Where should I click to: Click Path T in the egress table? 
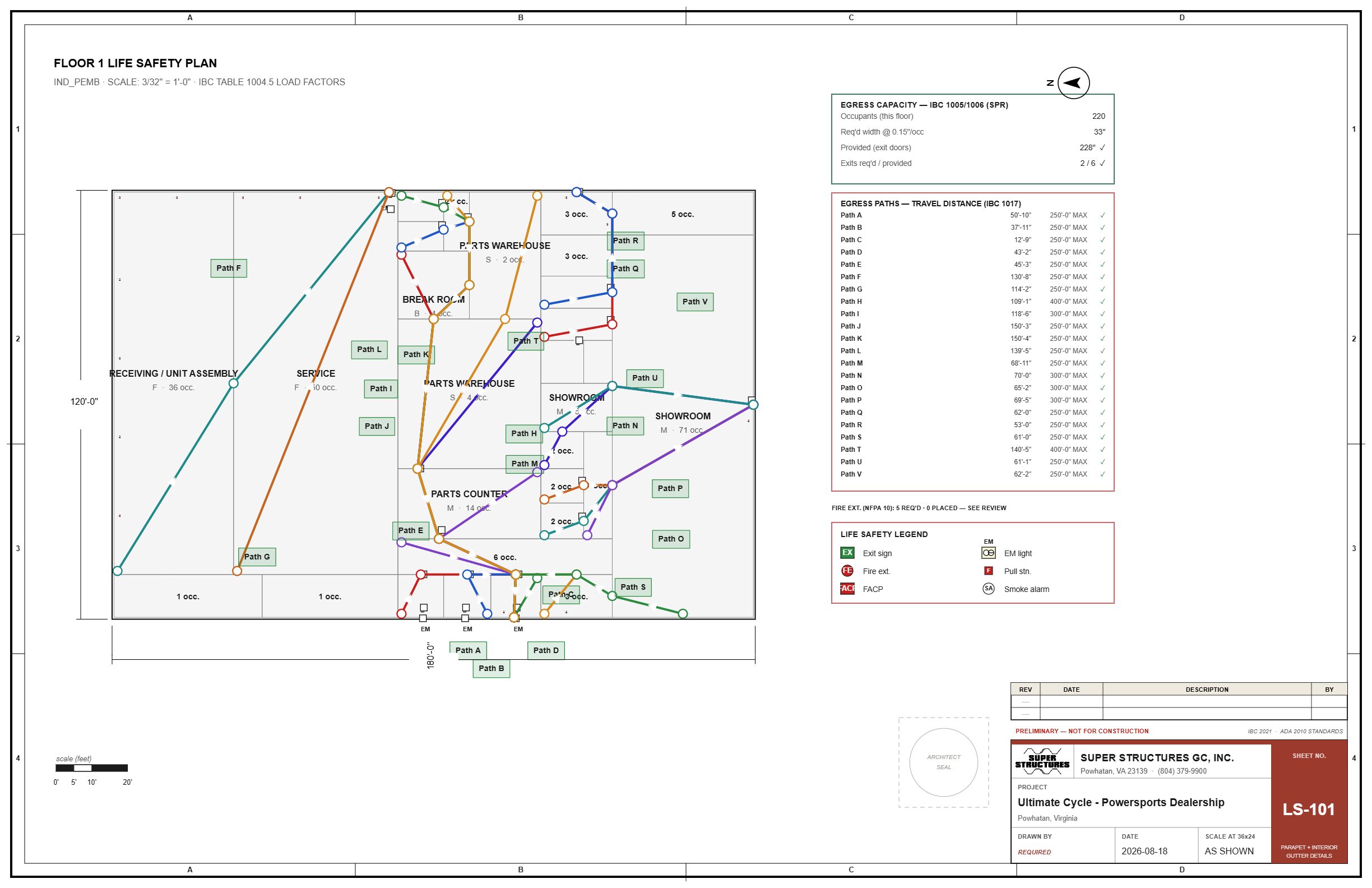tap(851, 450)
